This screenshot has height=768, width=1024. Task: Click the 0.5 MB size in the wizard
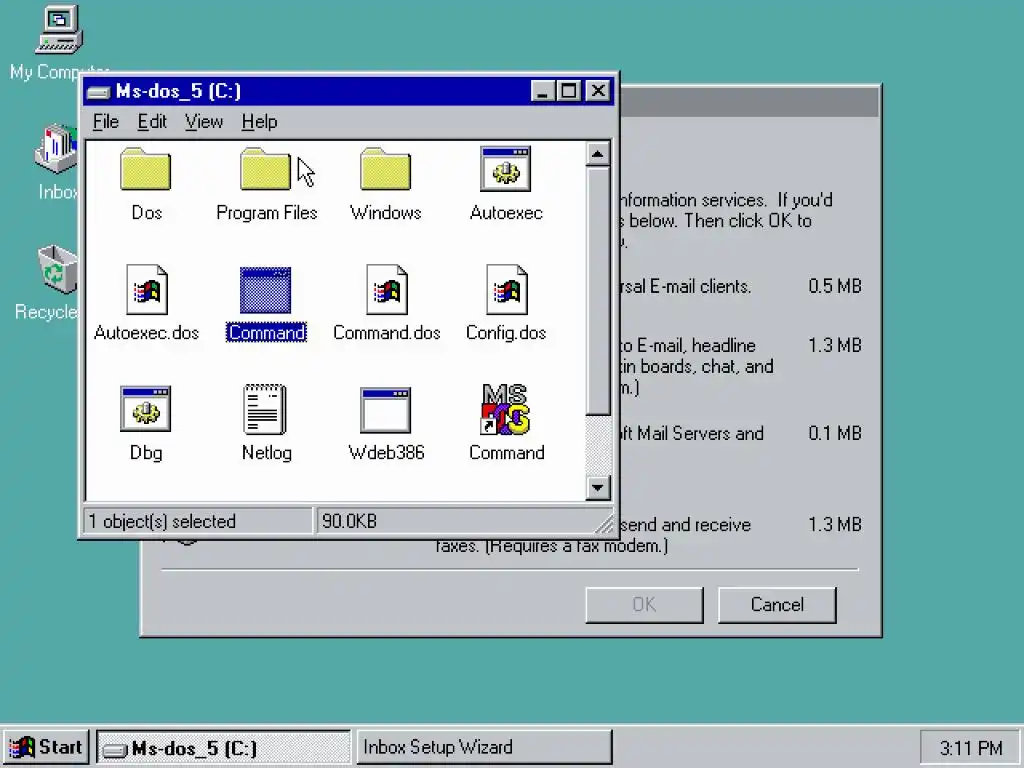tap(835, 286)
